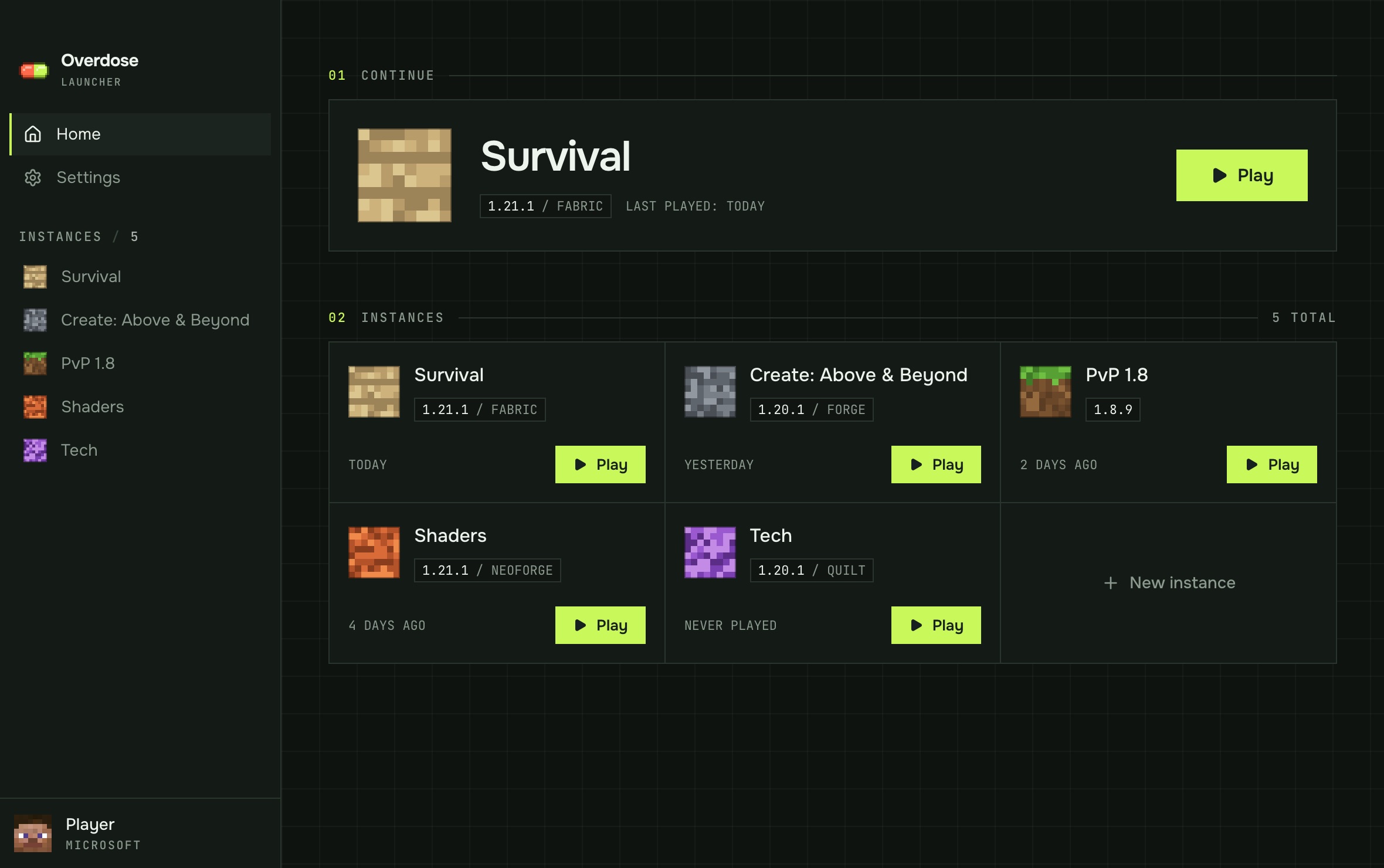Open the Settings menu item
The image size is (1384, 868).
140,178
